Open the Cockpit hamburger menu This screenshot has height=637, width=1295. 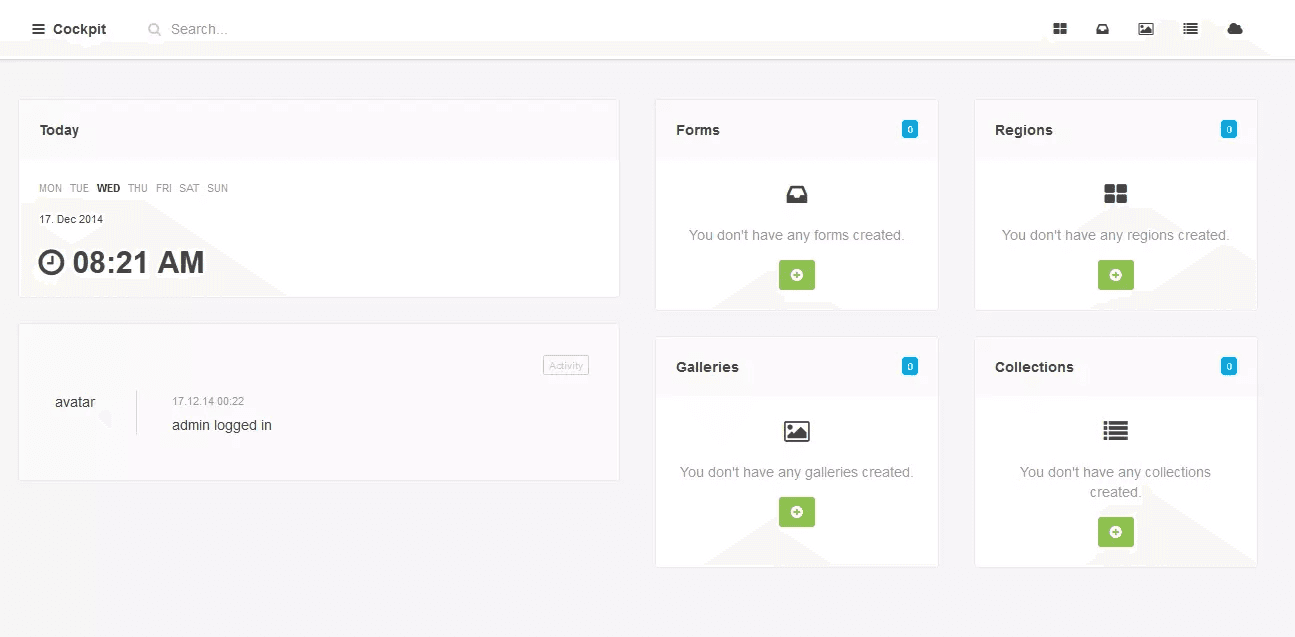point(39,29)
